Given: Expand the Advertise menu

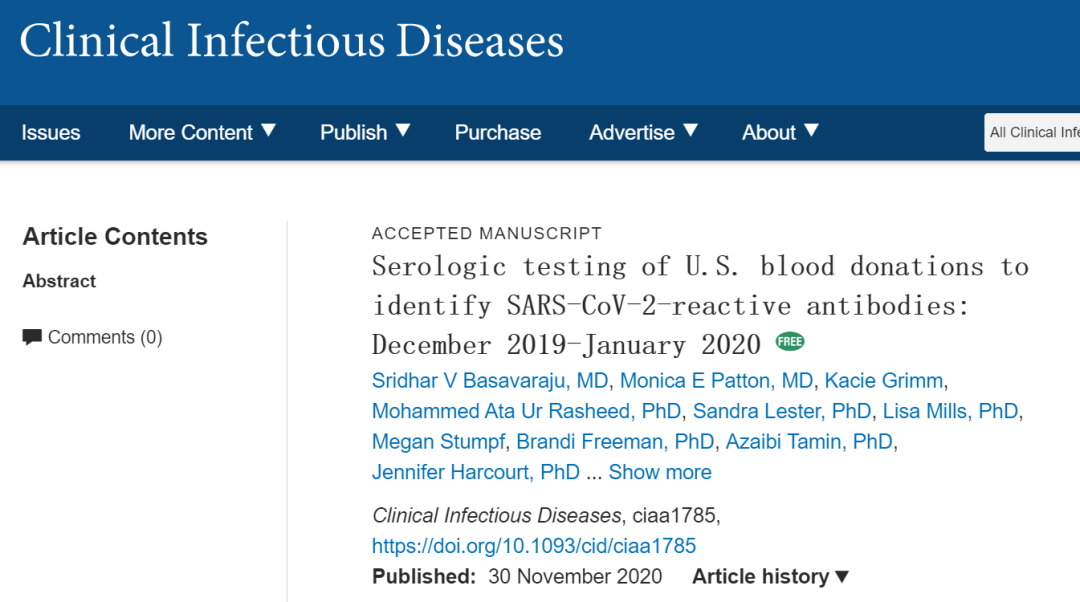Looking at the screenshot, I should [643, 132].
